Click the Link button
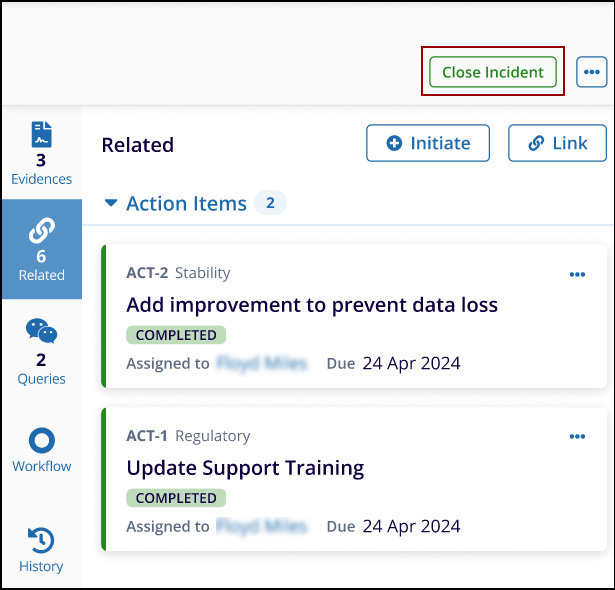This screenshot has width=615, height=590. coord(557,143)
